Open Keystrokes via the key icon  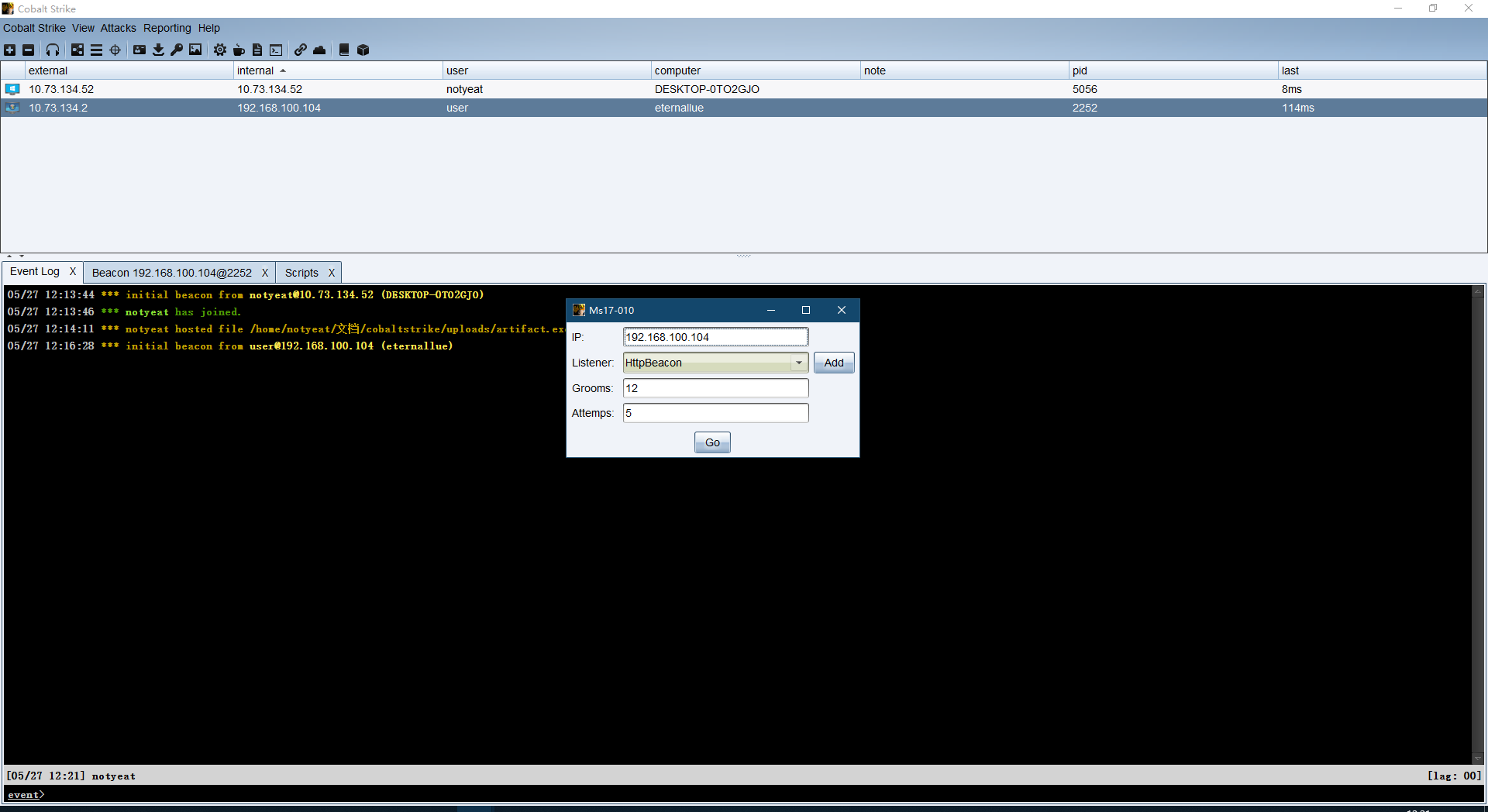[177, 50]
